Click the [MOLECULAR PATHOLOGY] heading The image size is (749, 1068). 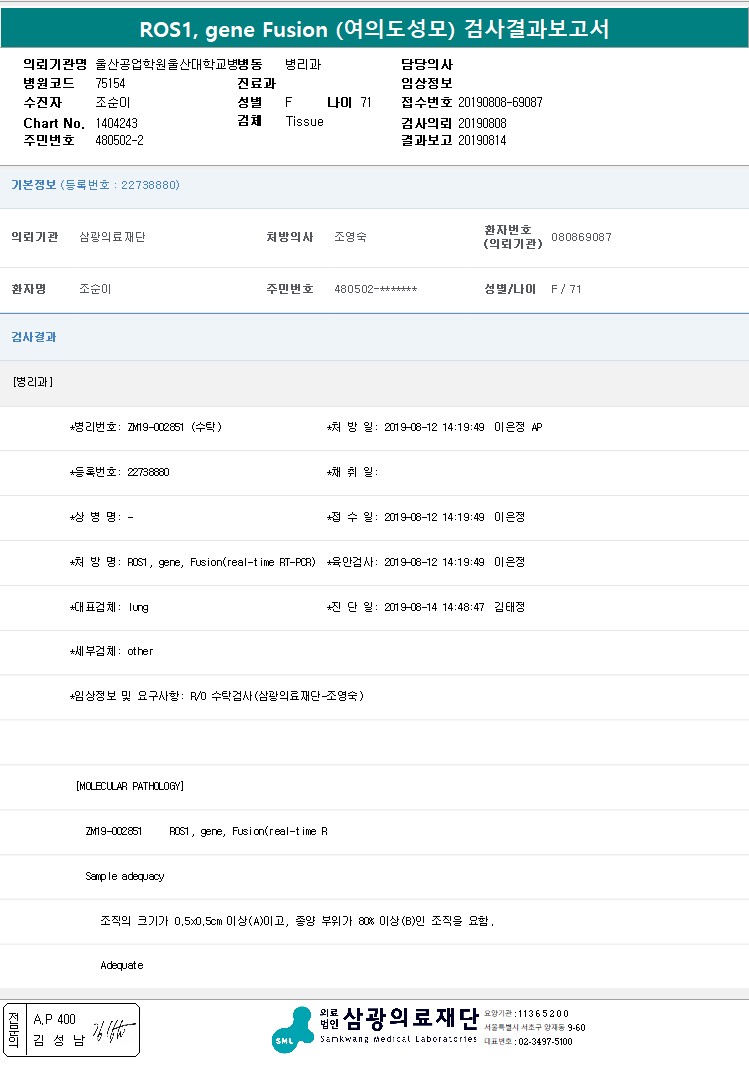[129, 786]
